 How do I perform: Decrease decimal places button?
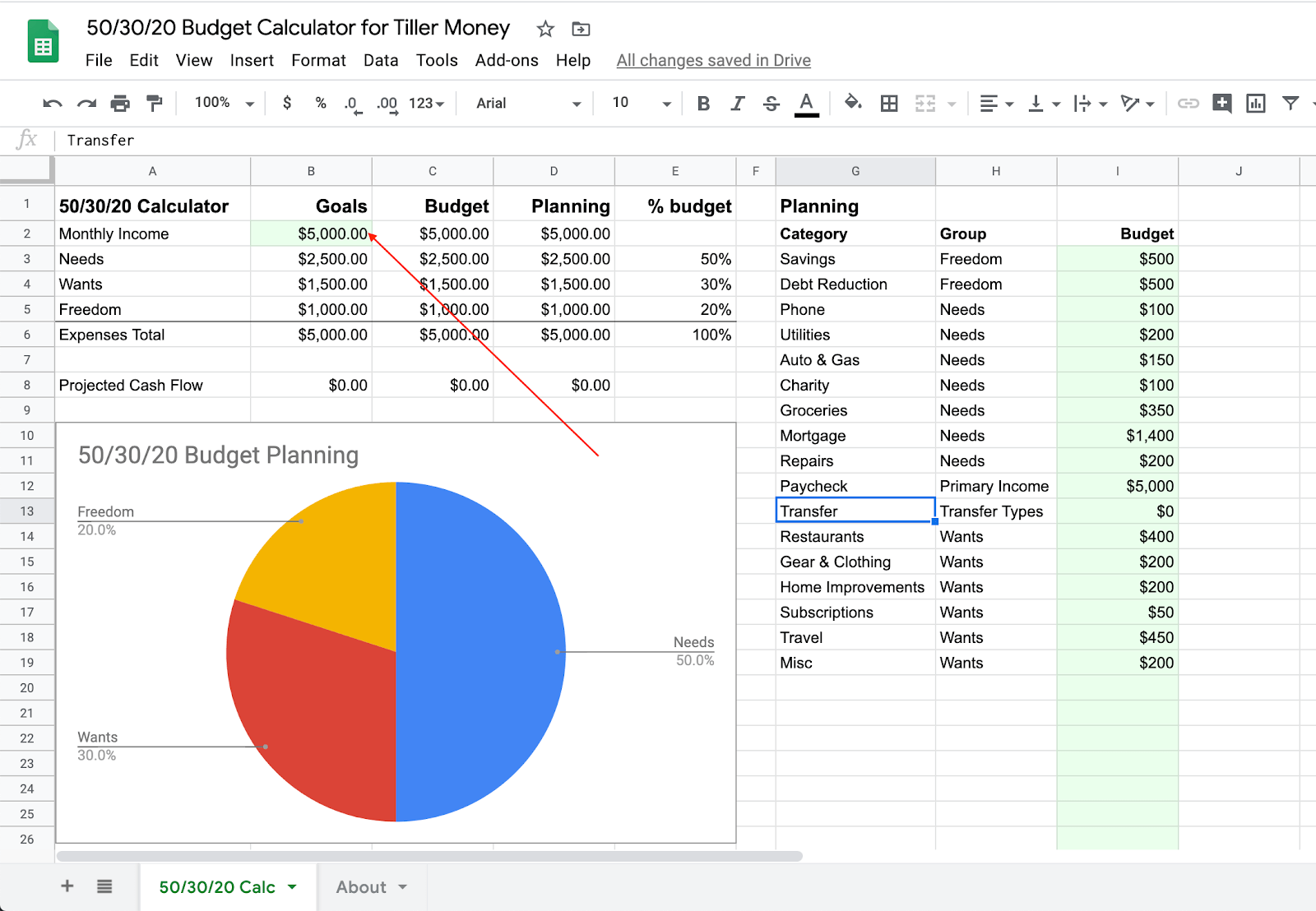[353, 104]
